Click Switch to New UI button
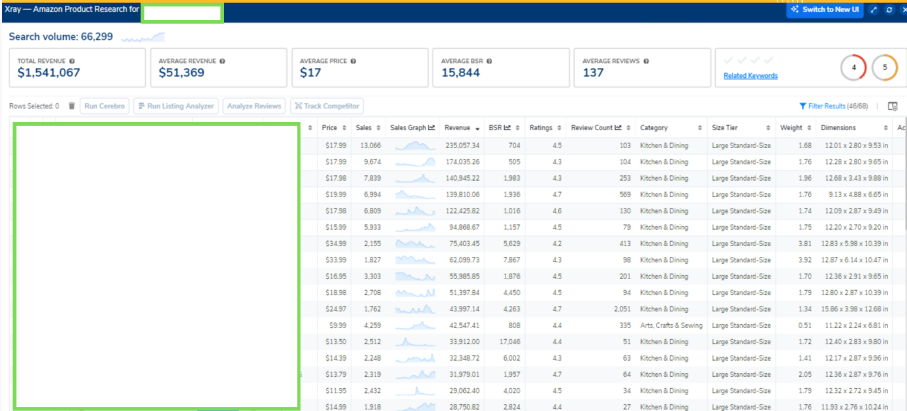This screenshot has width=907, height=411. point(825,10)
